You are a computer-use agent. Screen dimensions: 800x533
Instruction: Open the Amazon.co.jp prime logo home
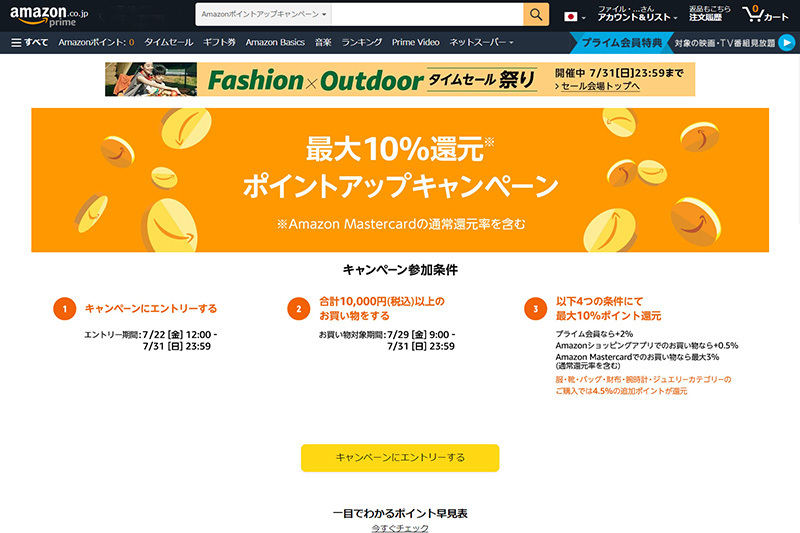tap(49, 15)
